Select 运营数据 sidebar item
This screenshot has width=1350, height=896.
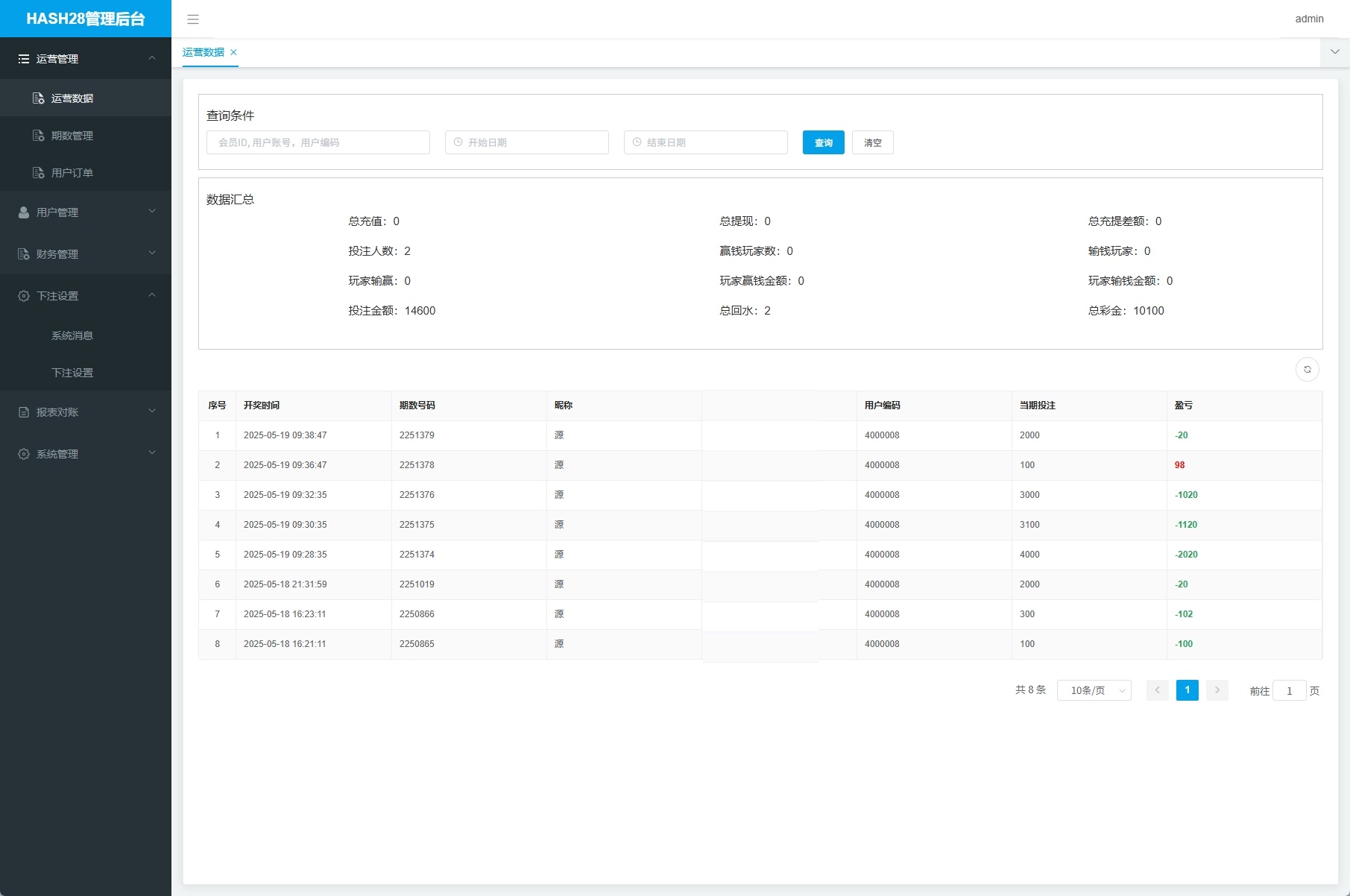coord(72,98)
